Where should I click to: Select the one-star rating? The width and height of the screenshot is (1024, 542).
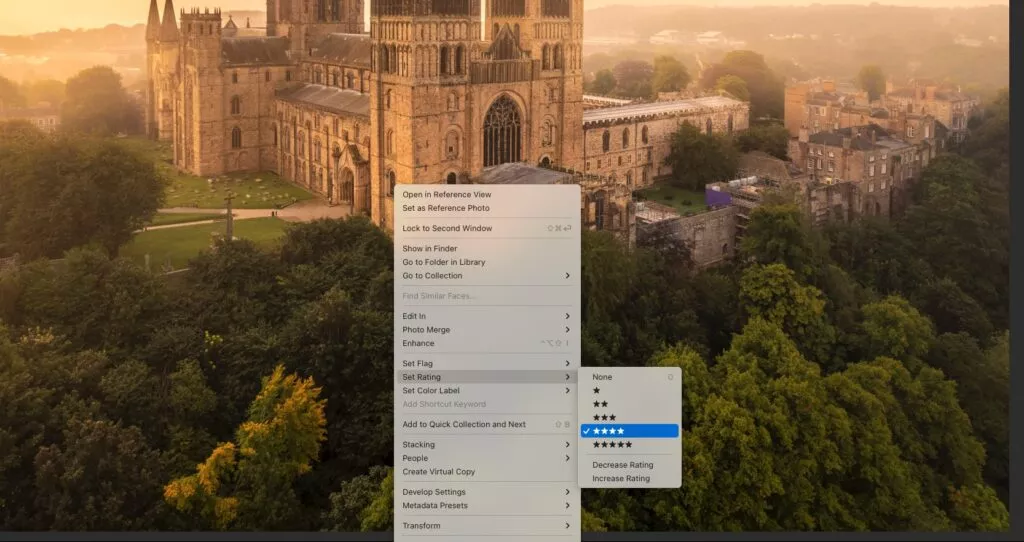(598, 390)
